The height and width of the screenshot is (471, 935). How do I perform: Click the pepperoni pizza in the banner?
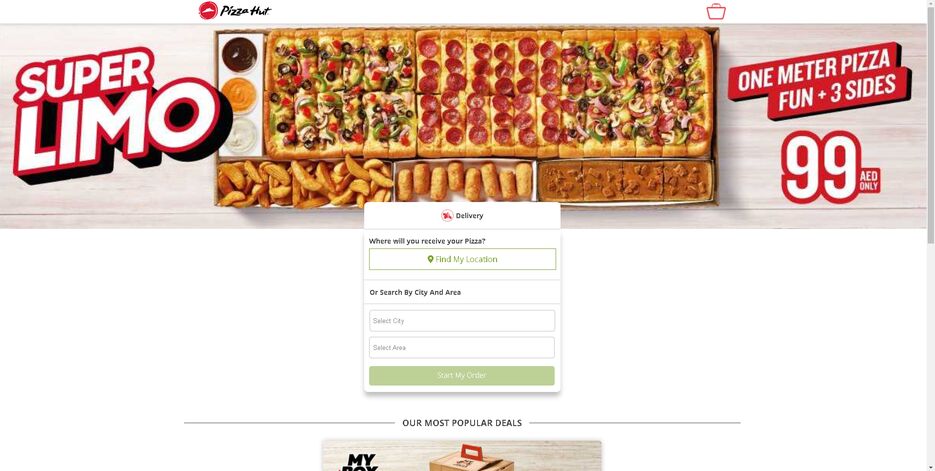click(488, 92)
